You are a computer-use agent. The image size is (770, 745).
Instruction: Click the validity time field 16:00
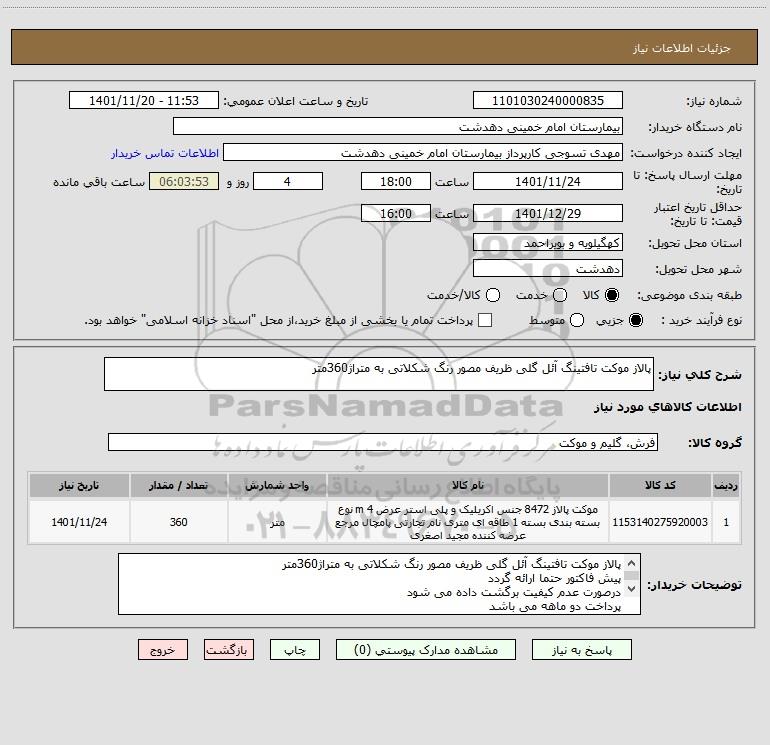396,213
